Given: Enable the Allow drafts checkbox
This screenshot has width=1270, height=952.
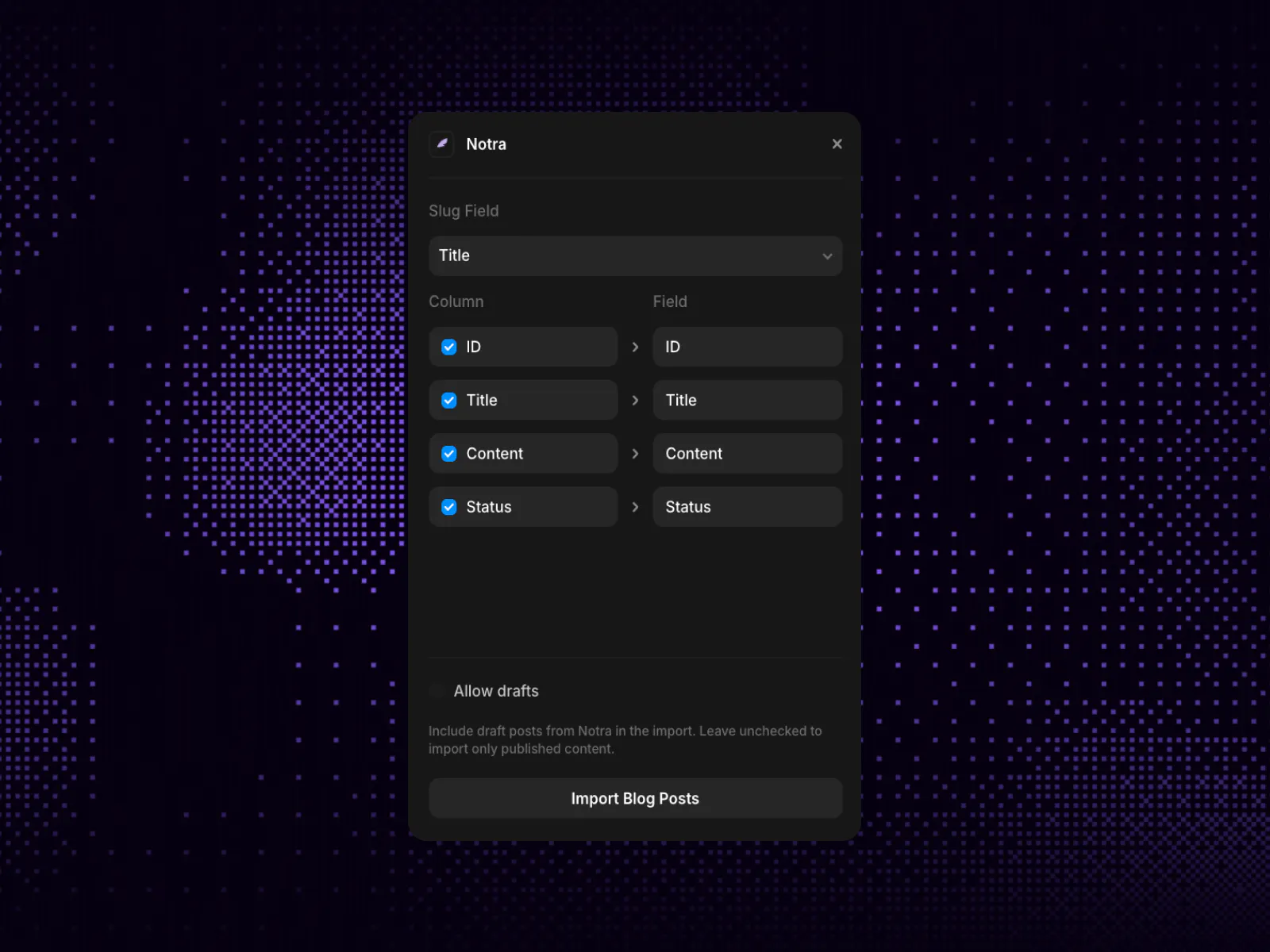Looking at the screenshot, I should click(x=437, y=691).
